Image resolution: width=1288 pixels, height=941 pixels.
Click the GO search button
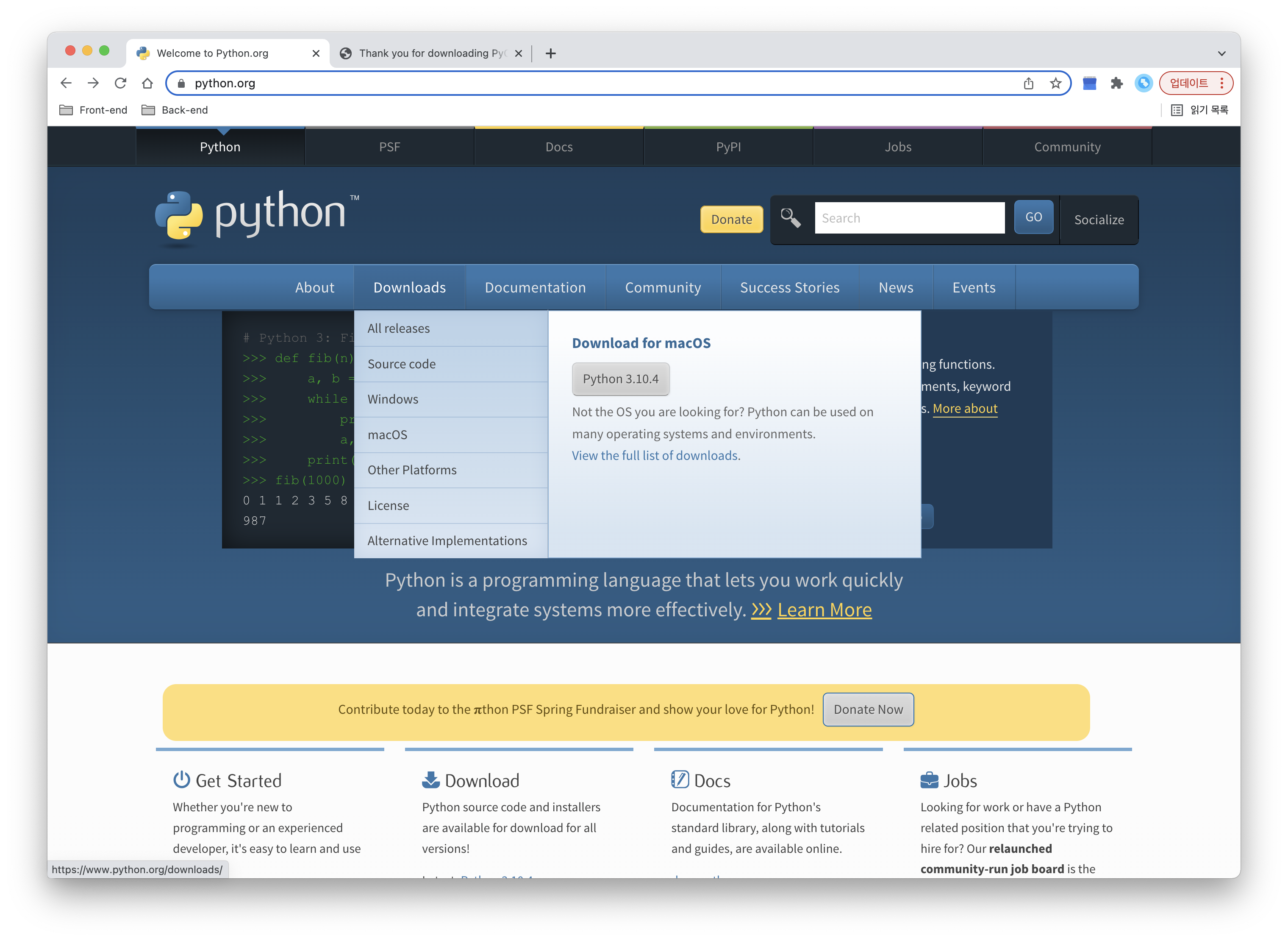1033,217
